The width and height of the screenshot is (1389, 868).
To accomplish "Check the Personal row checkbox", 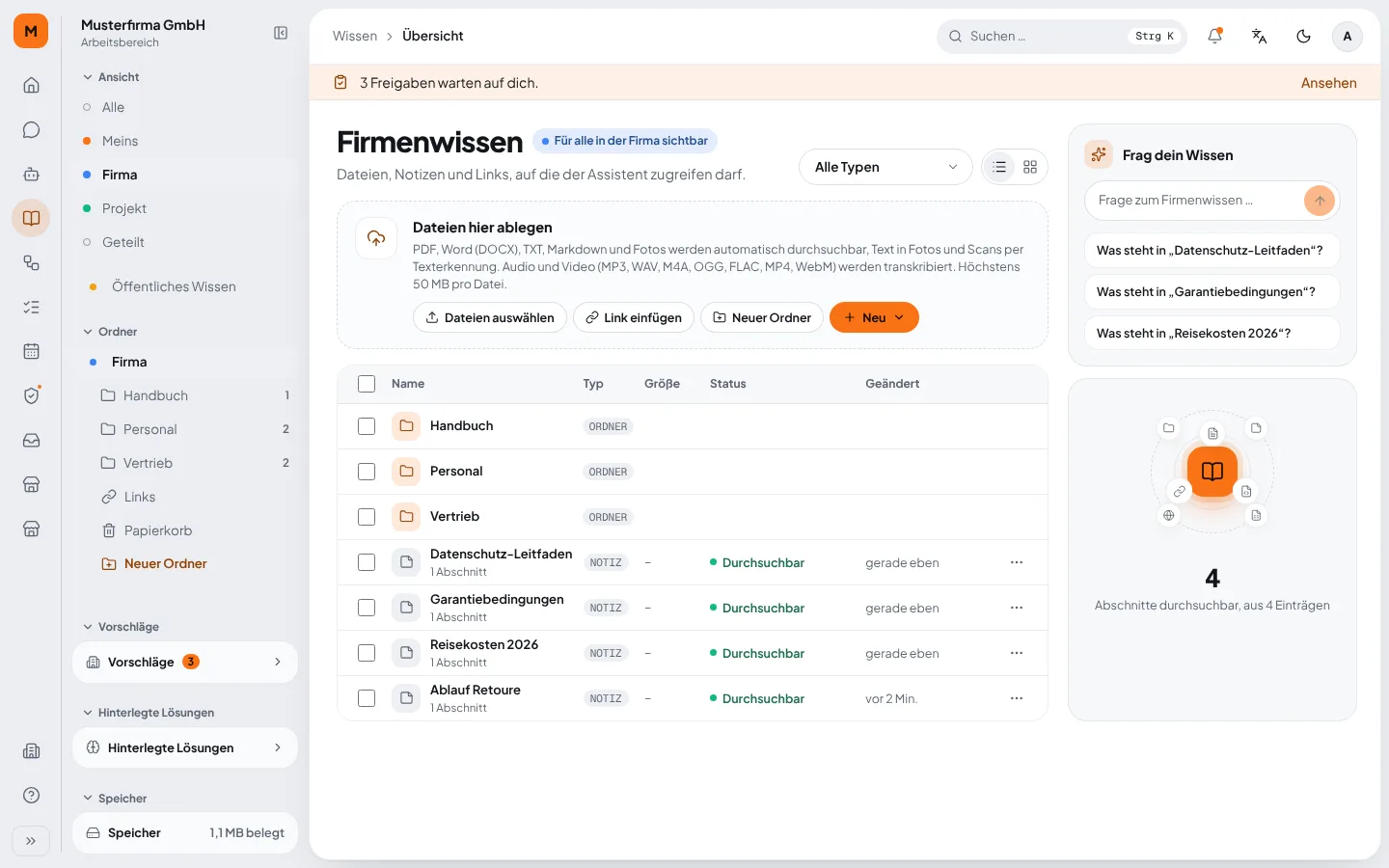I will (x=367, y=472).
